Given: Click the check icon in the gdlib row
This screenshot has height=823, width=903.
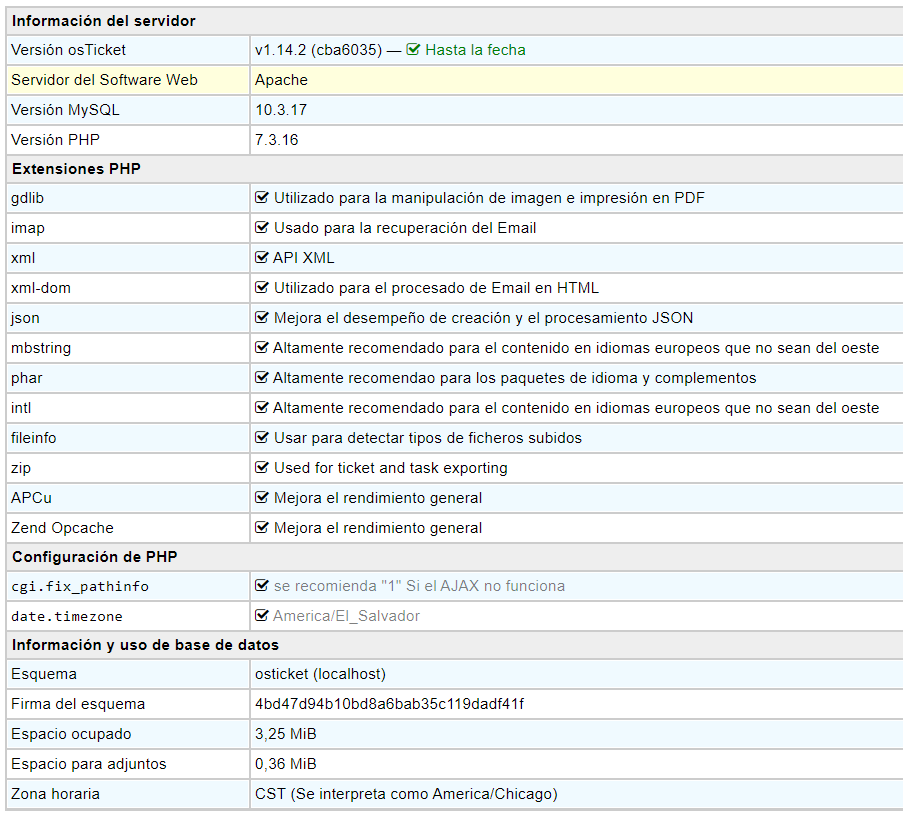Looking at the screenshot, I should tap(261, 198).
